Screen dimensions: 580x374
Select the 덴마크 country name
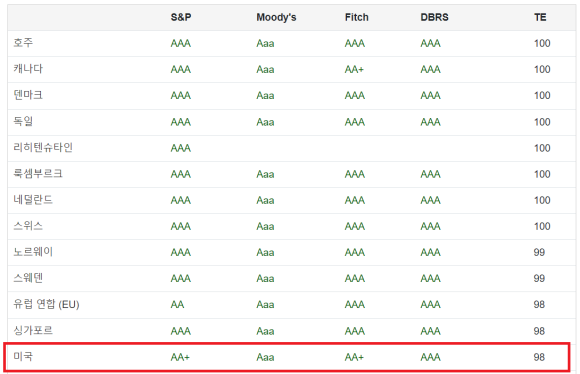pos(28,95)
